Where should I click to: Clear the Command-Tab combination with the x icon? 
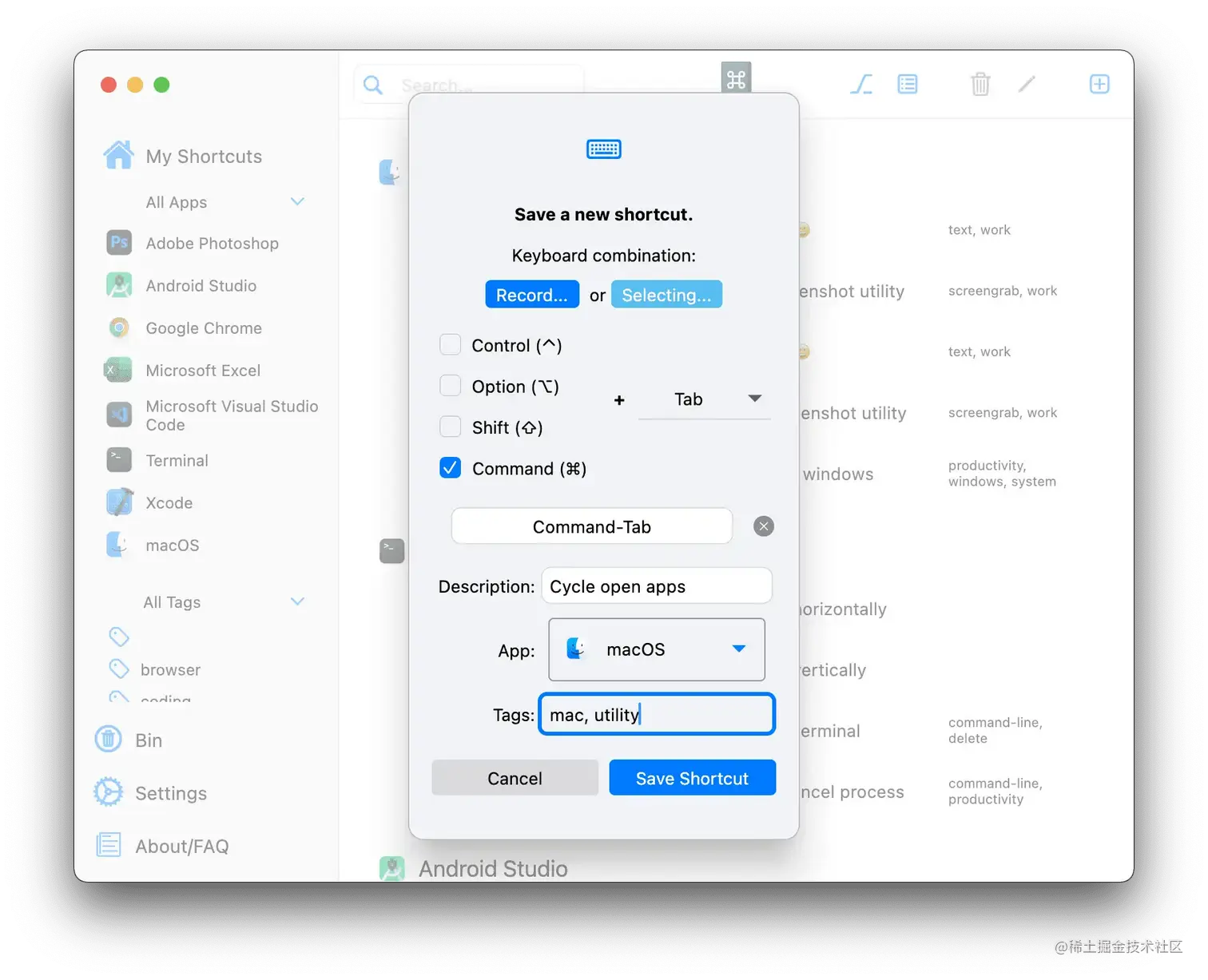(x=764, y=526)
